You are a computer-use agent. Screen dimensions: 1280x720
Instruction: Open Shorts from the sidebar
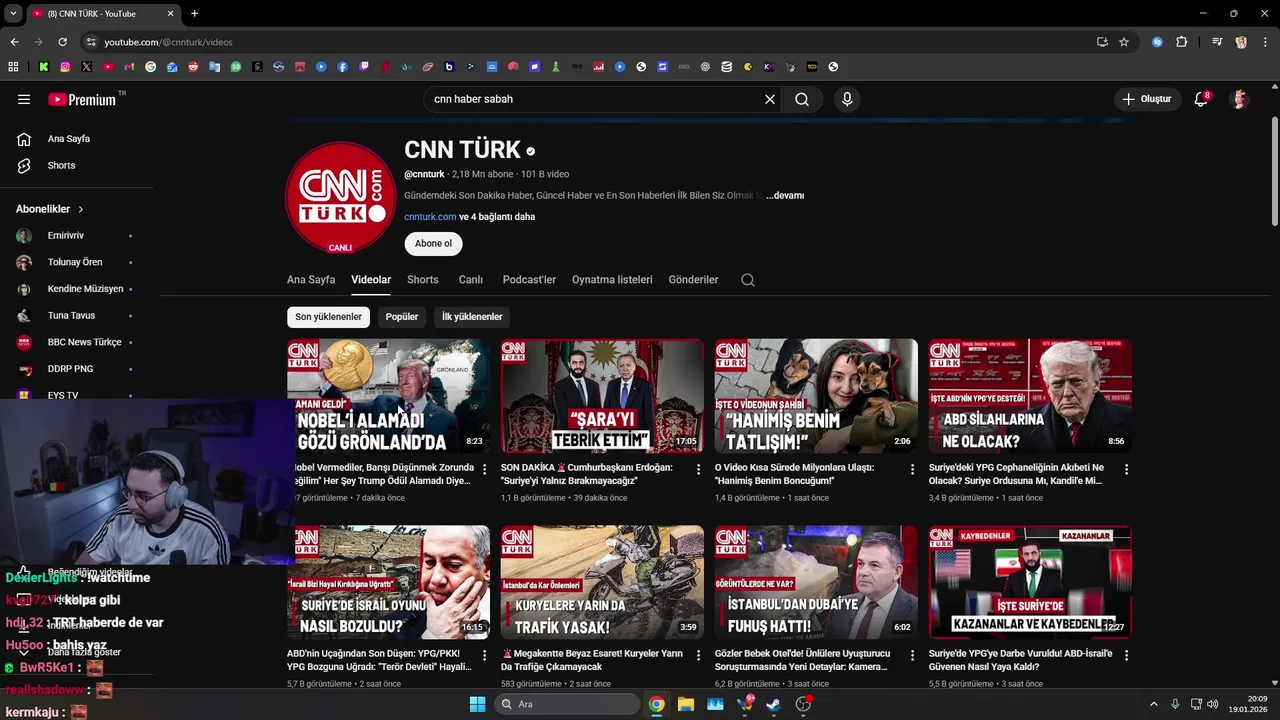(x=61, y=165)
